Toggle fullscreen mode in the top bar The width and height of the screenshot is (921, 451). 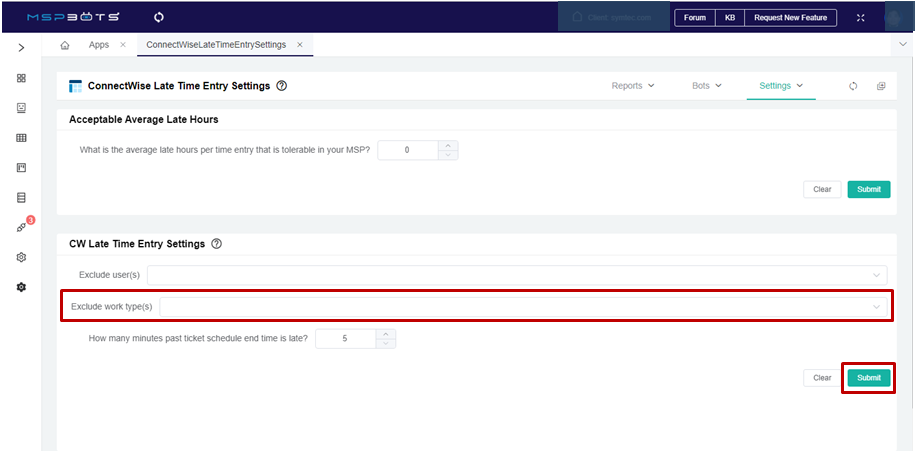coord(861,18)
